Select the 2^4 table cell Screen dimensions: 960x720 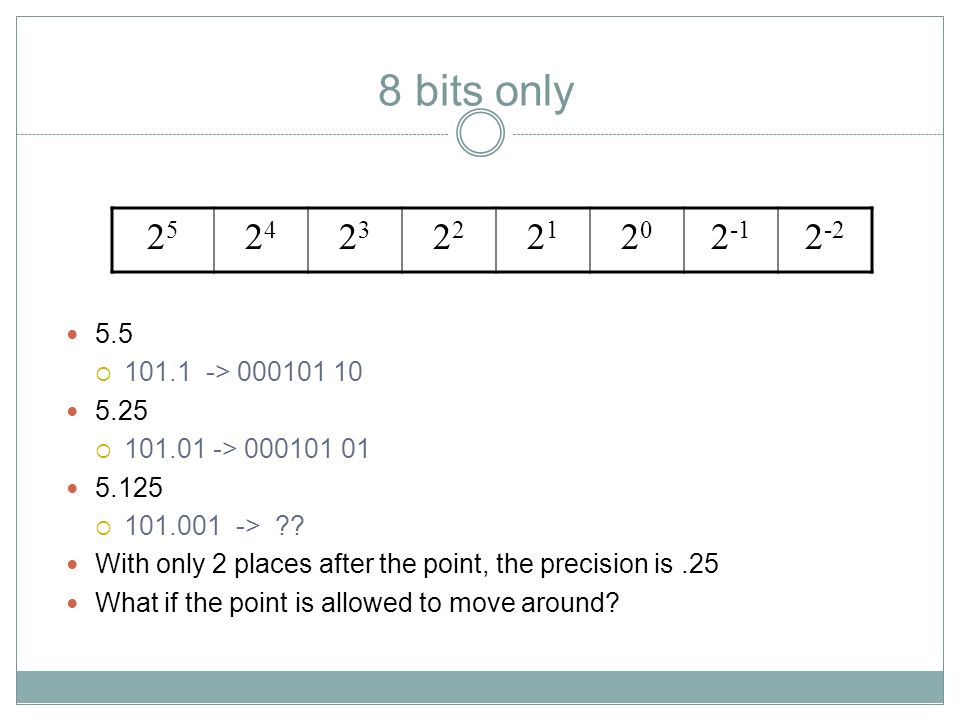pos(261,240)
